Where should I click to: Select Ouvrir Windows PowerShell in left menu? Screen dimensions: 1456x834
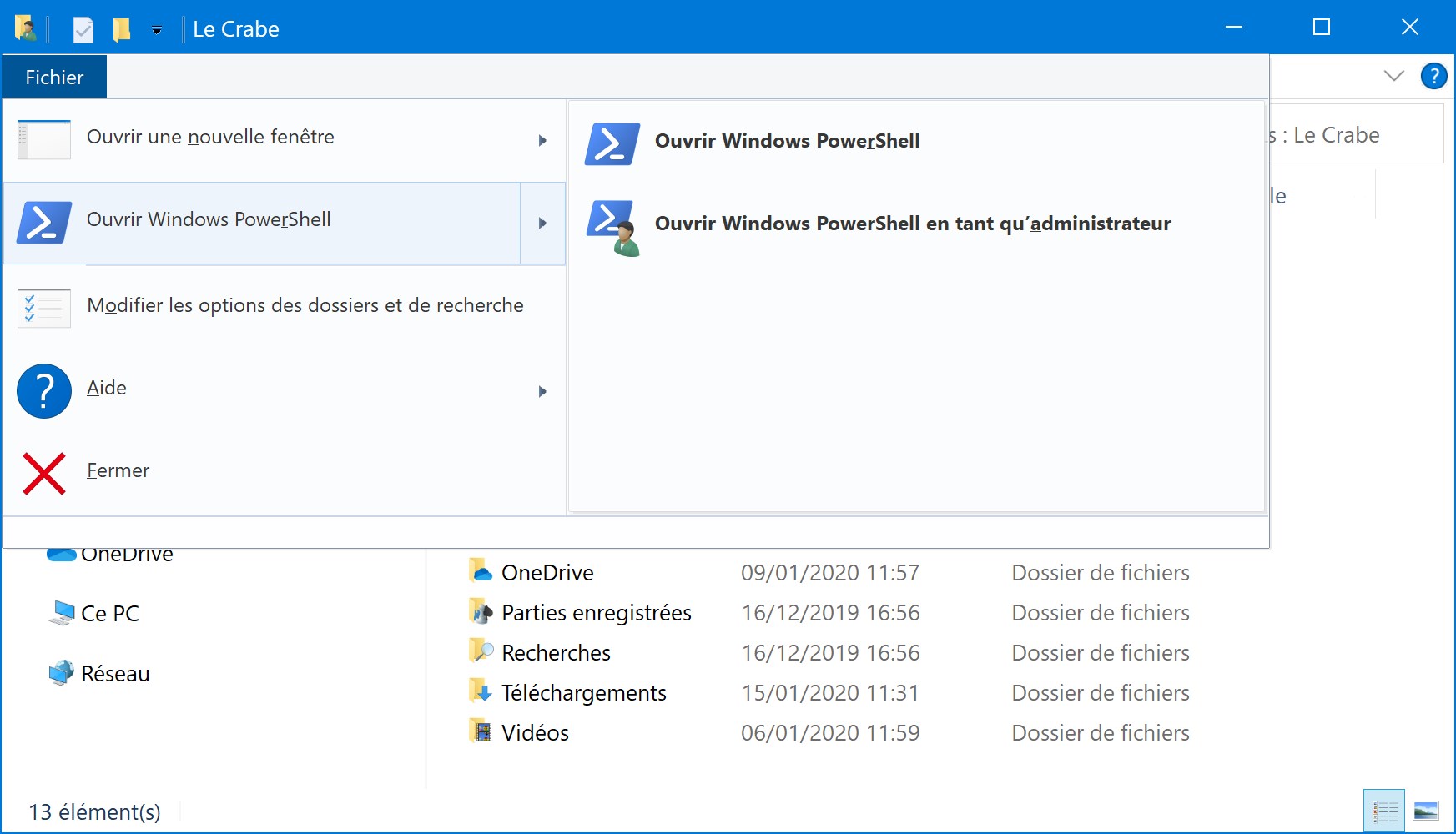(x=263, y=223)
